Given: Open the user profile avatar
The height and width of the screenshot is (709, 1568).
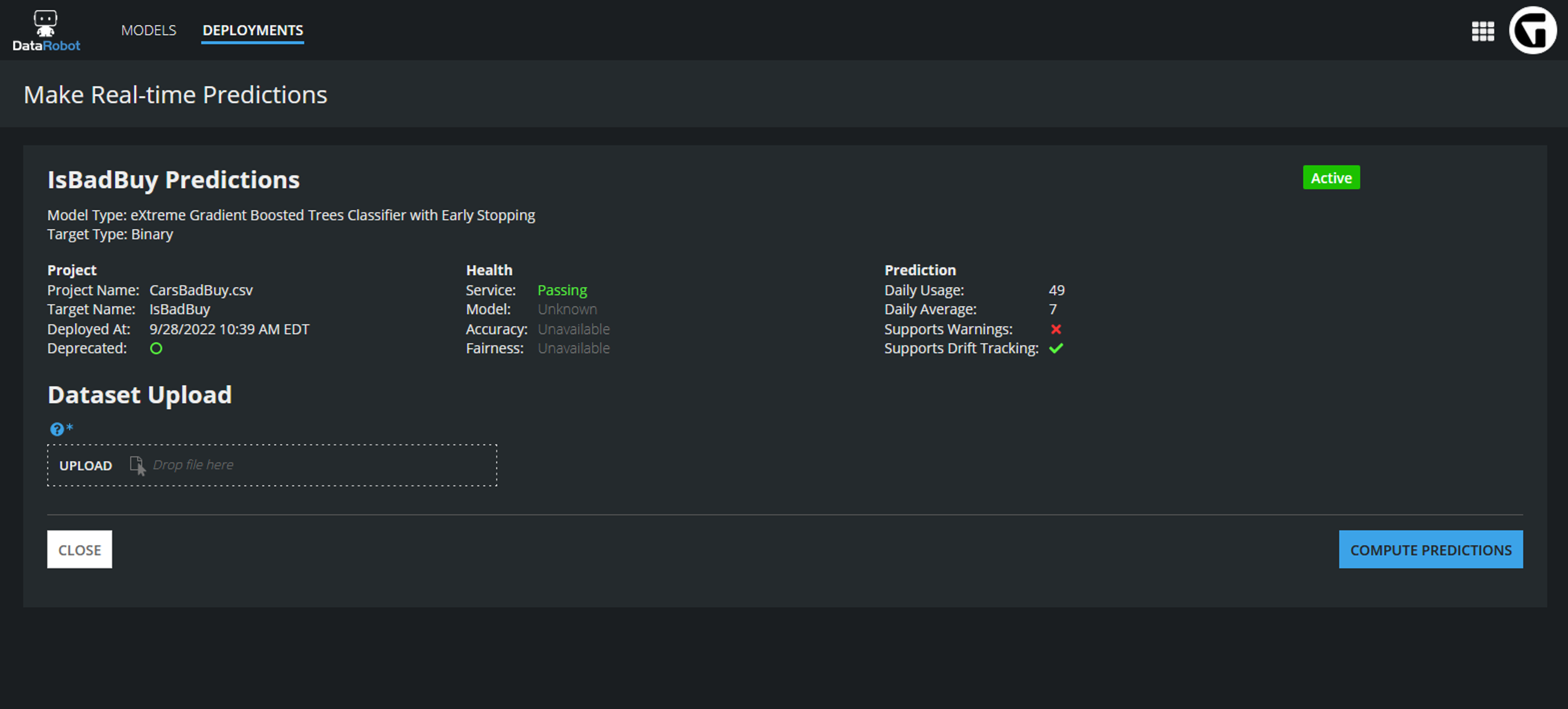Looking at the screenshot, I should (x=1533, y=31).
